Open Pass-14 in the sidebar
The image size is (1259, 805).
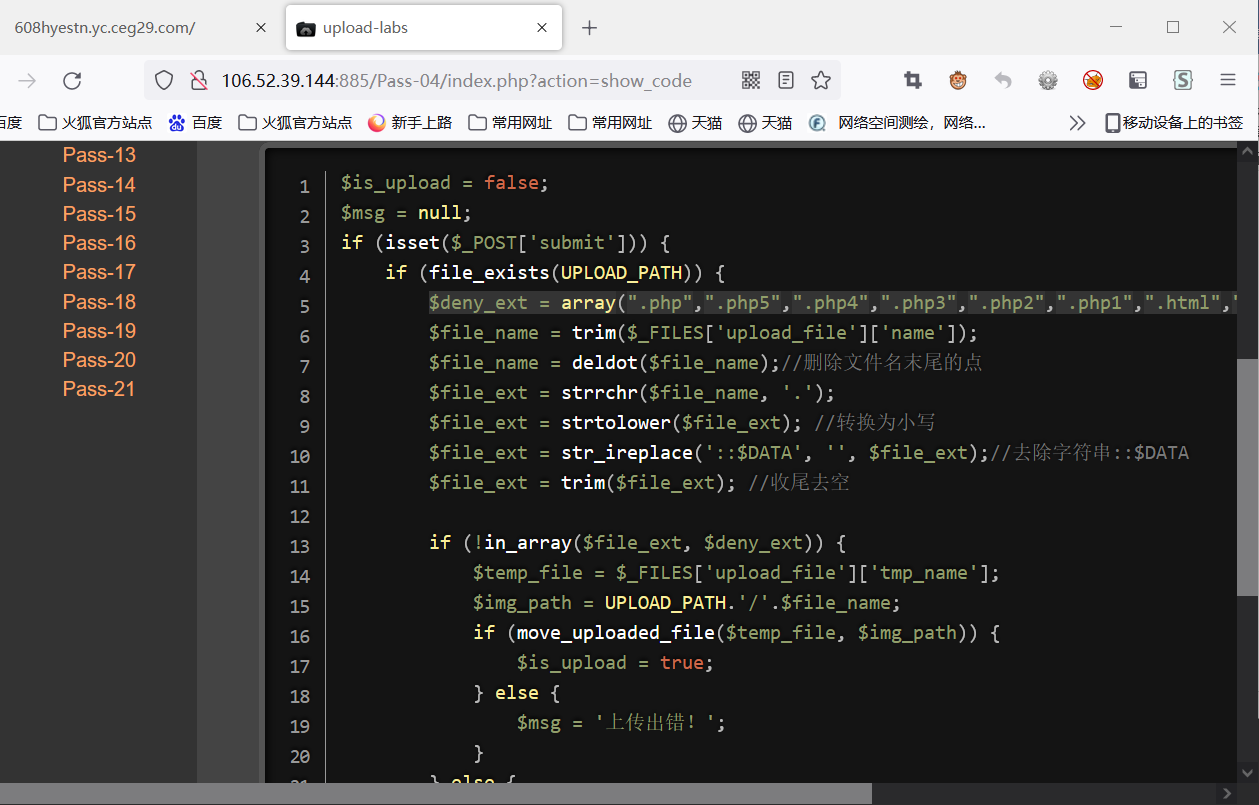[x=99, y=185]
